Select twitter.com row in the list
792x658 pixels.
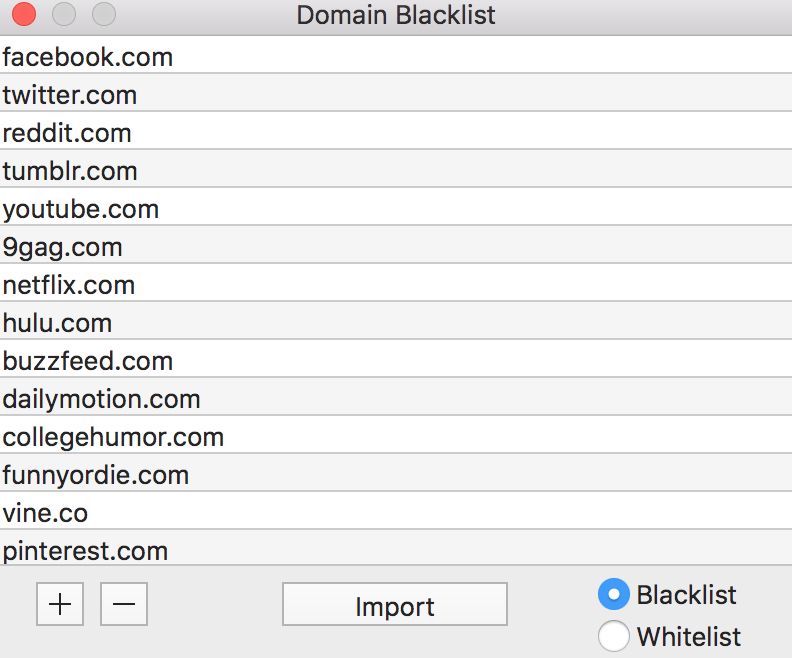click(70, 95)
